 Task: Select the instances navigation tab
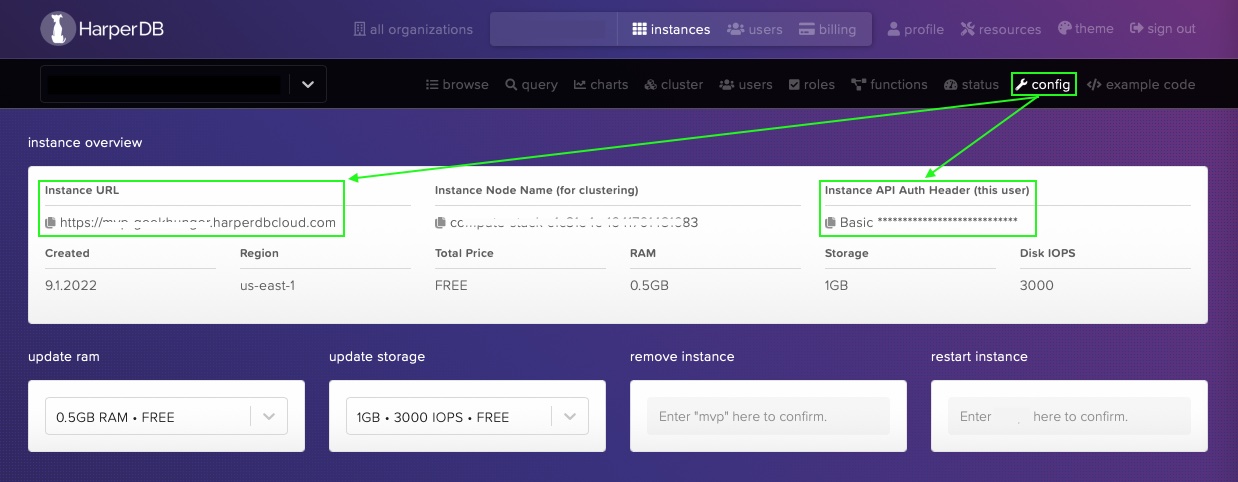671,29
